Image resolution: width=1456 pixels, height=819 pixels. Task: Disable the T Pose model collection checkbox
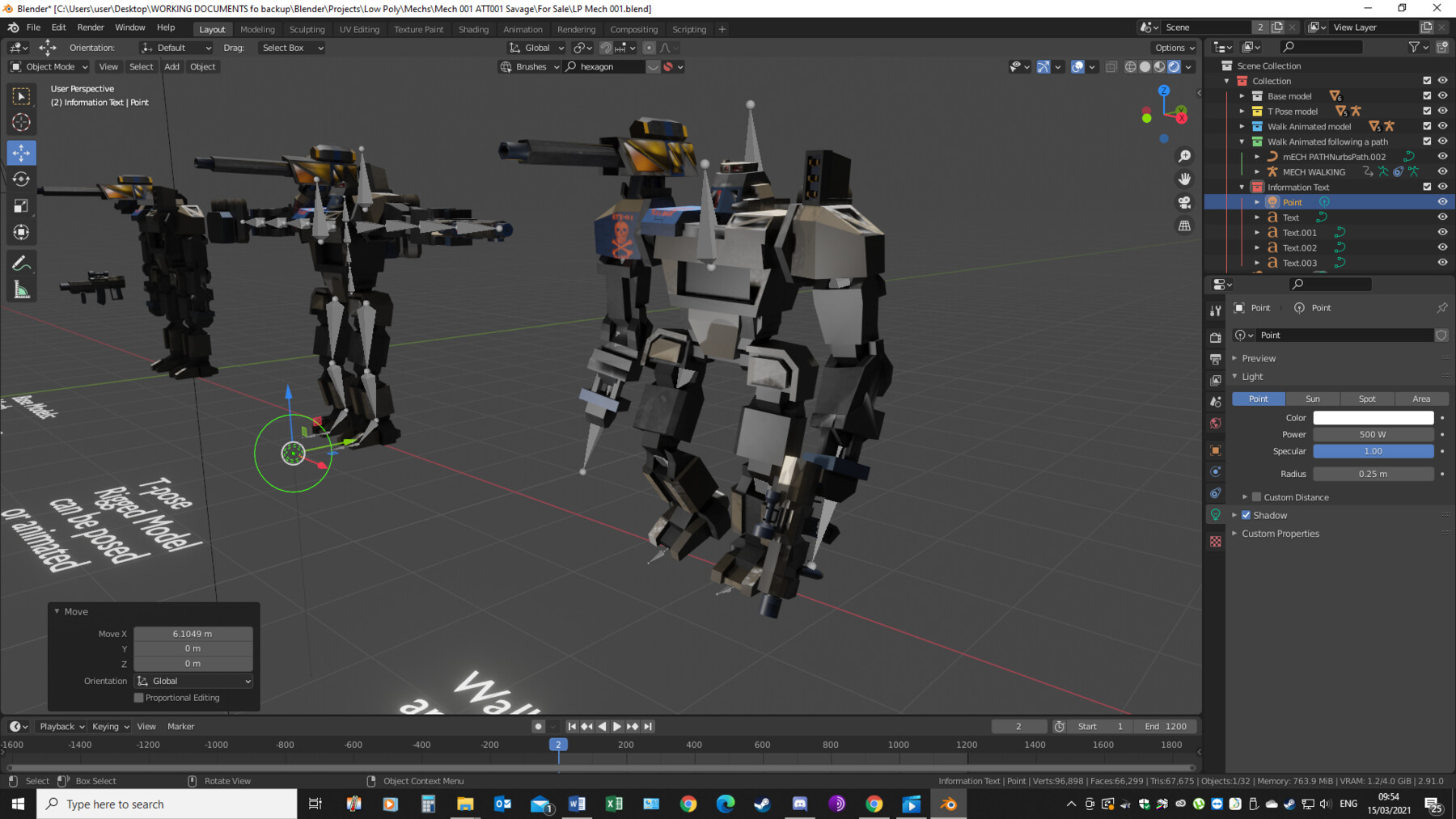click(x=1428, y=111)
